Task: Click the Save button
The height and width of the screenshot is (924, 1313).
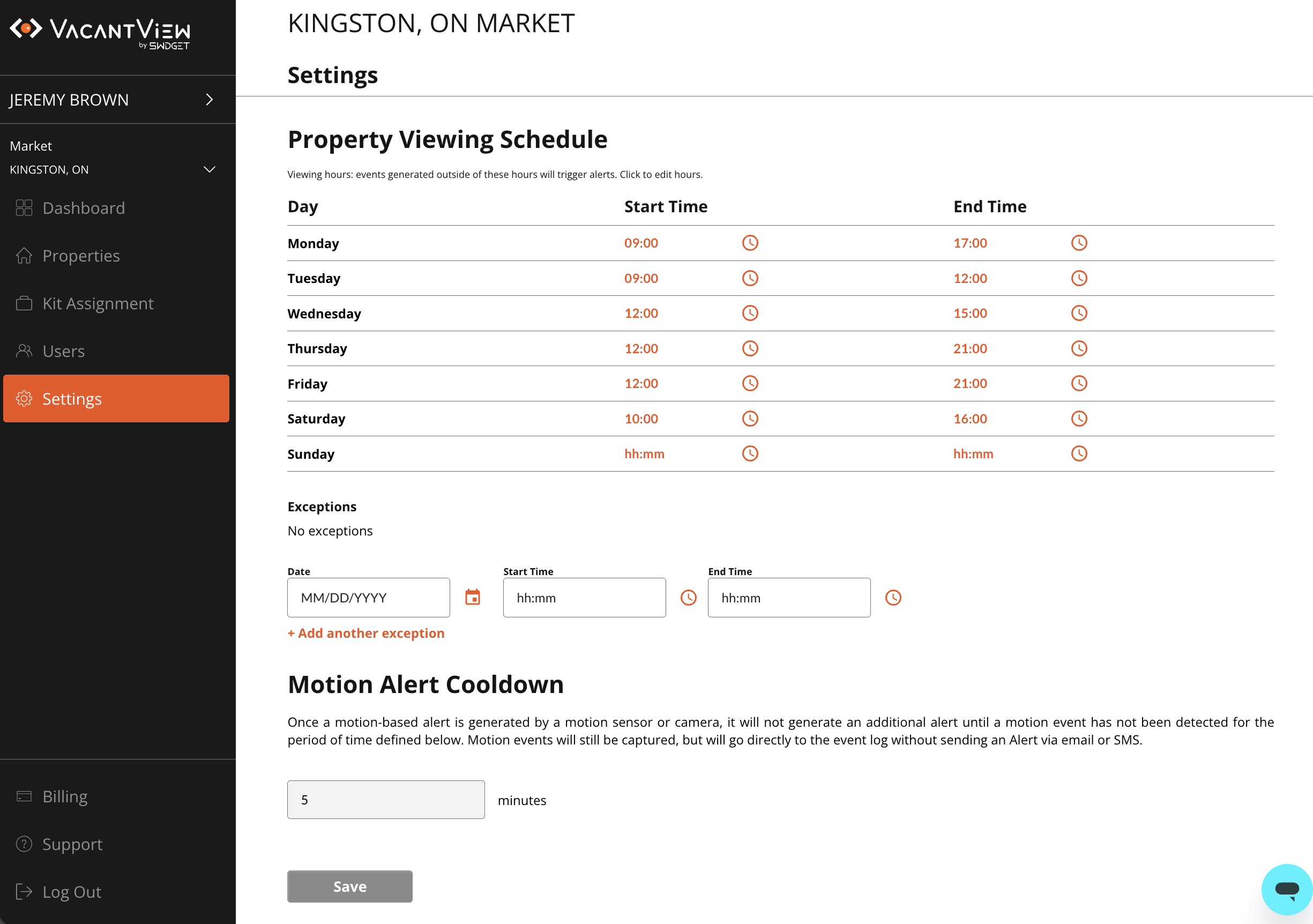Action: (349, 886)
